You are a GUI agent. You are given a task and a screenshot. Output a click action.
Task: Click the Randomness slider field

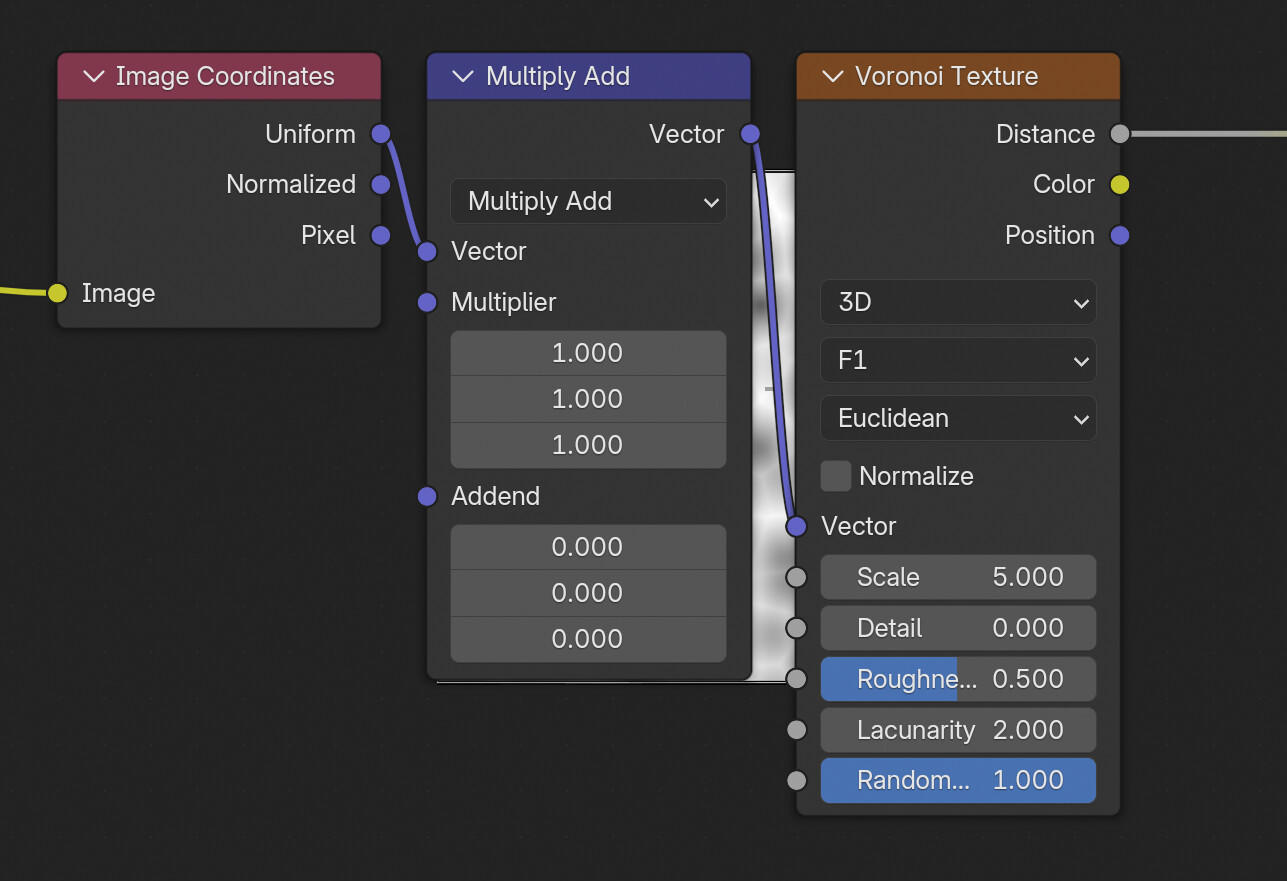(958, 780)
